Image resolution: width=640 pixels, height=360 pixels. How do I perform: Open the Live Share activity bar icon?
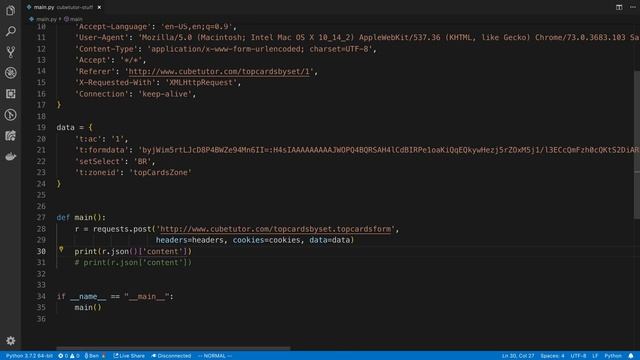(x=11, y=136)
